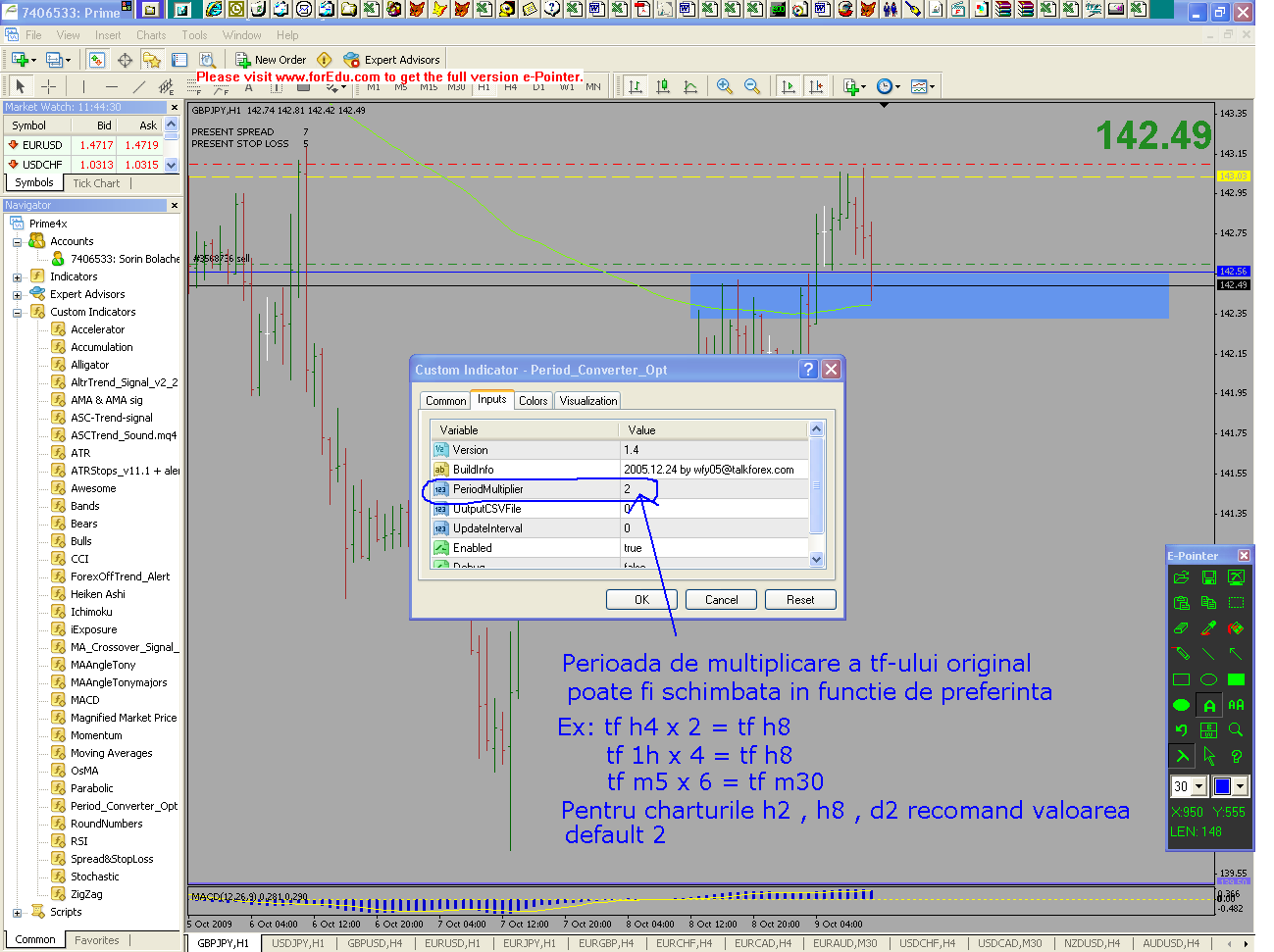Click the save floppy icon in E-Pointer
Image resolution: width=1274 pixels, height=952 pixels.
click(1208, 577)
